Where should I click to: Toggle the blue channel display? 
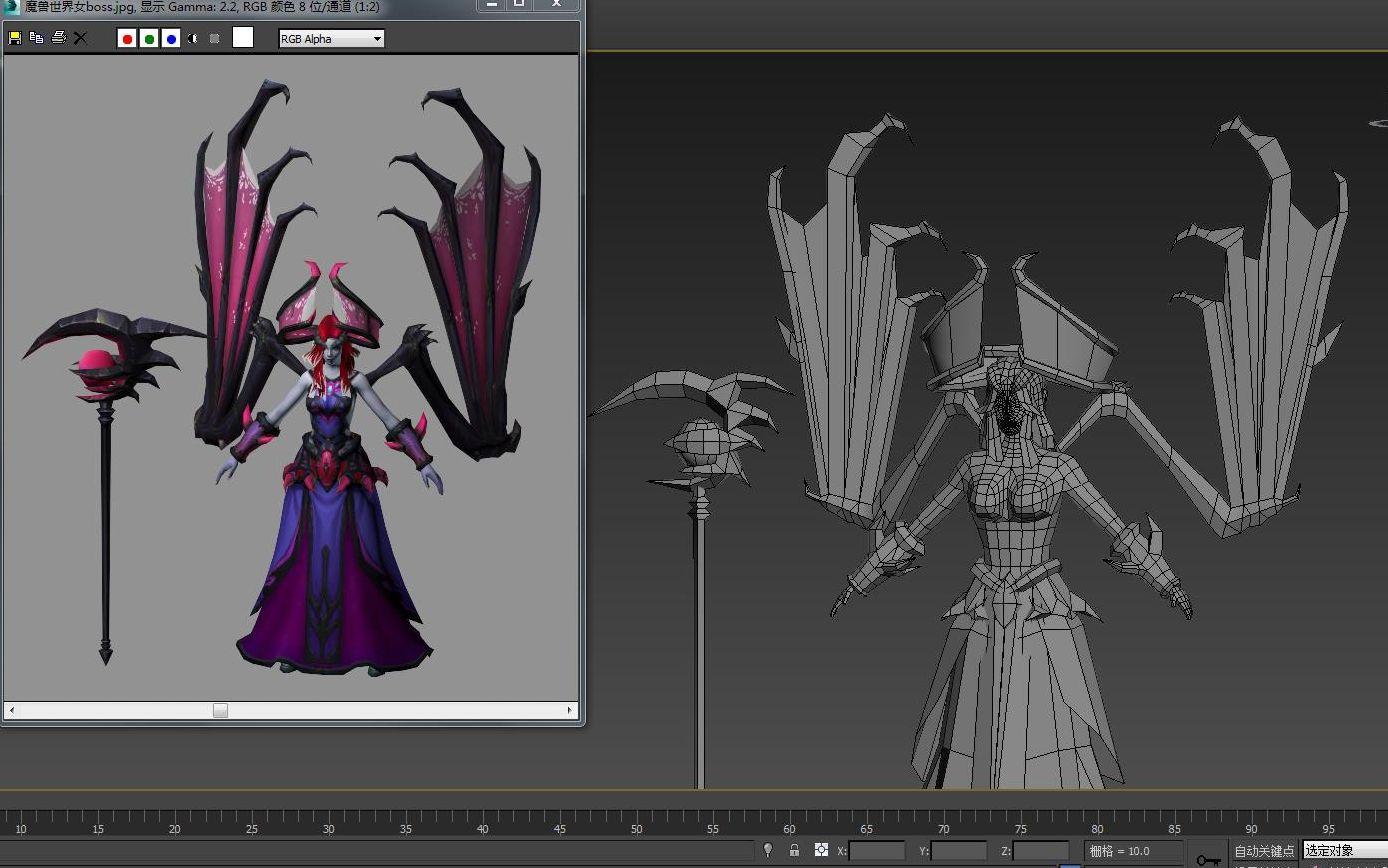171,39
